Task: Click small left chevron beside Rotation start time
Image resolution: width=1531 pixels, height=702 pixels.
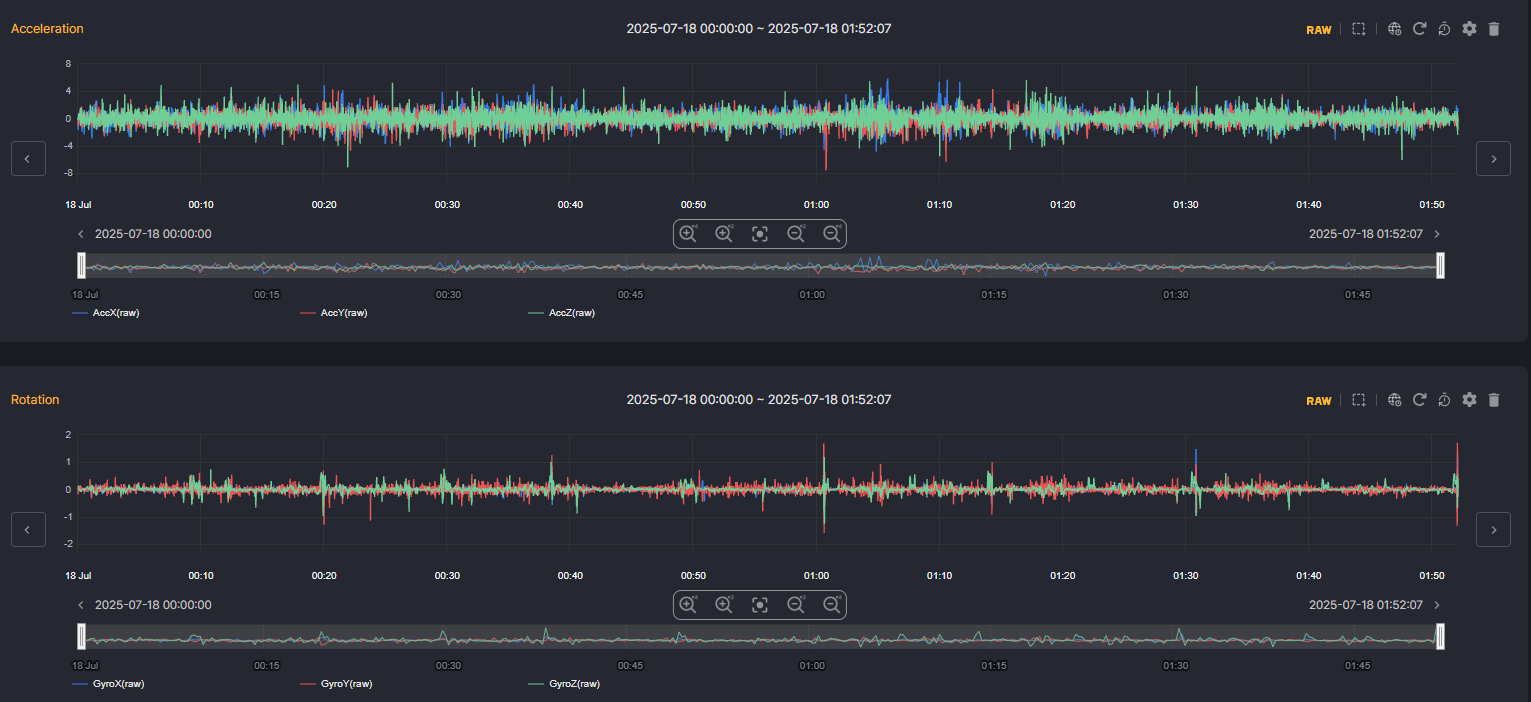Action: tap(82, 605)
